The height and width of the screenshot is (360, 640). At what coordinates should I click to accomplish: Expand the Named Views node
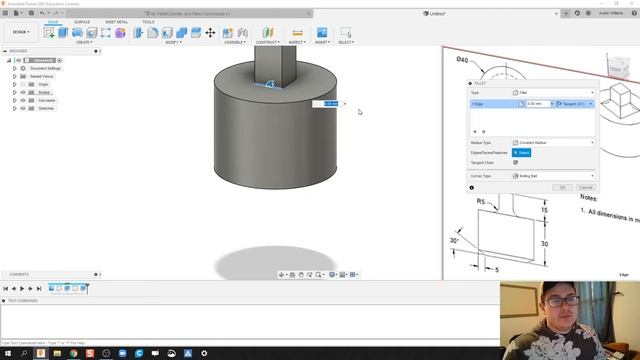[15, 76]
